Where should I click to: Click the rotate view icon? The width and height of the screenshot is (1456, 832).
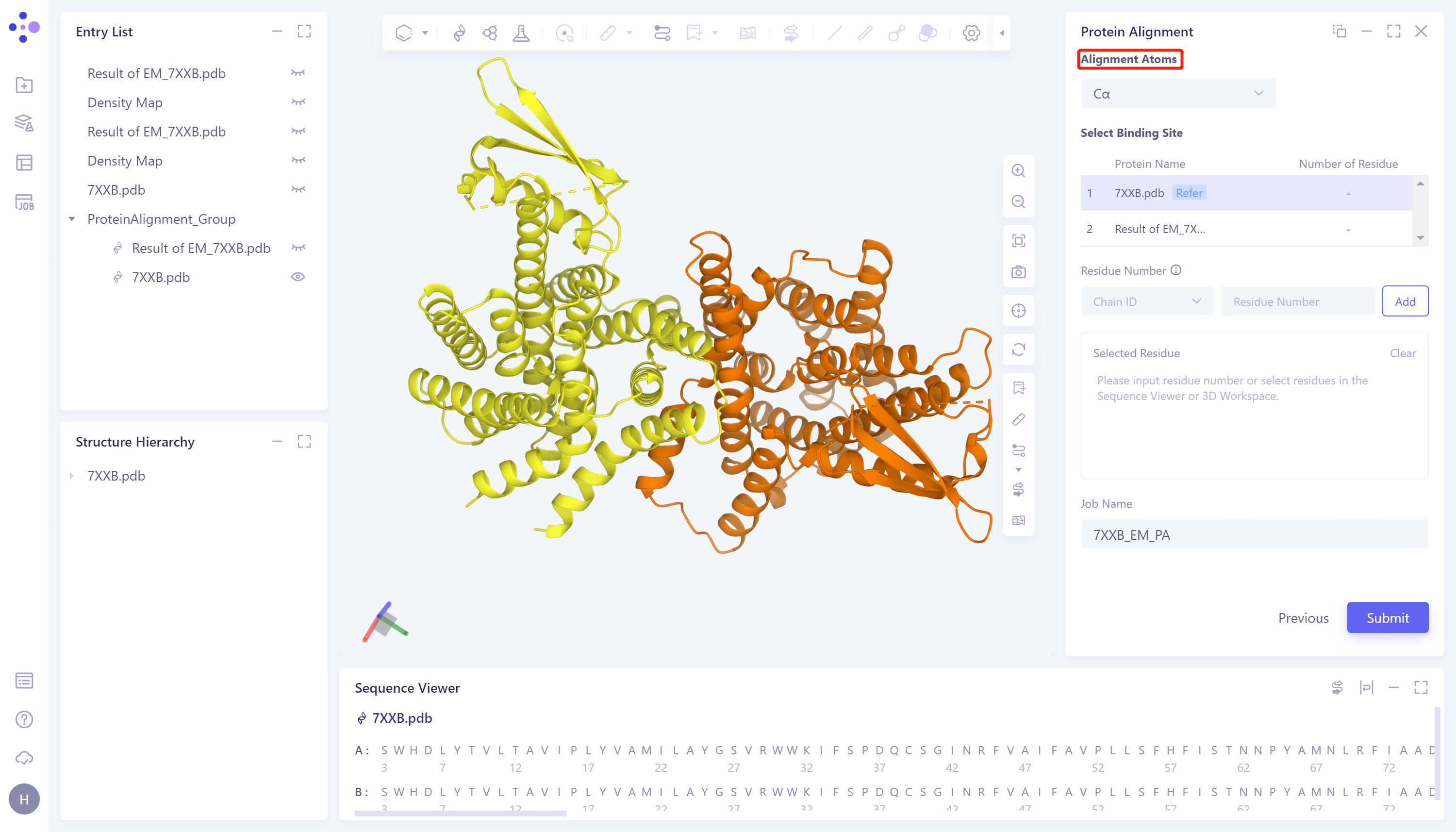point(1018,349)
